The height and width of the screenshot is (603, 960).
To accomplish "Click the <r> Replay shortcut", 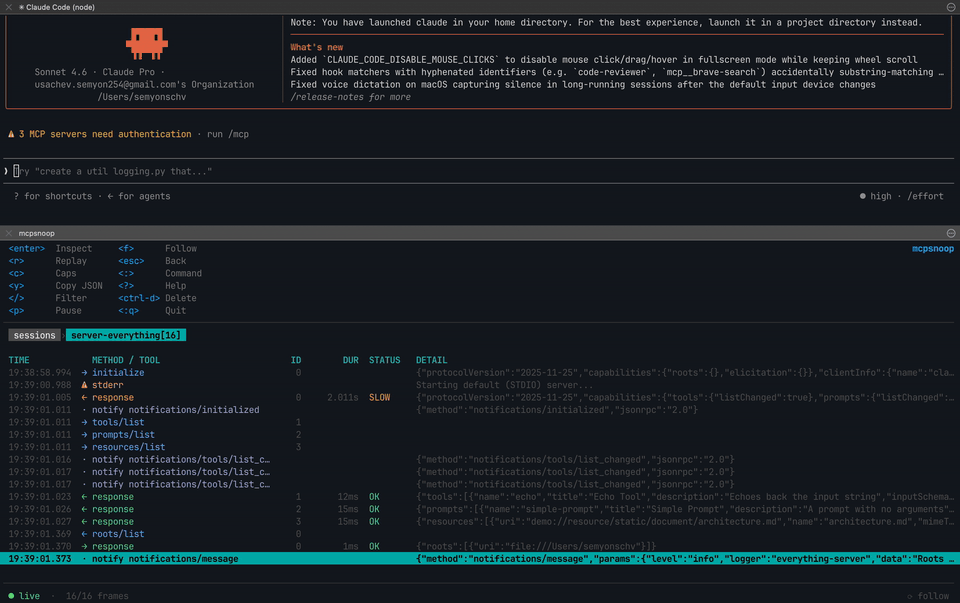I will (x=48, y=261).
